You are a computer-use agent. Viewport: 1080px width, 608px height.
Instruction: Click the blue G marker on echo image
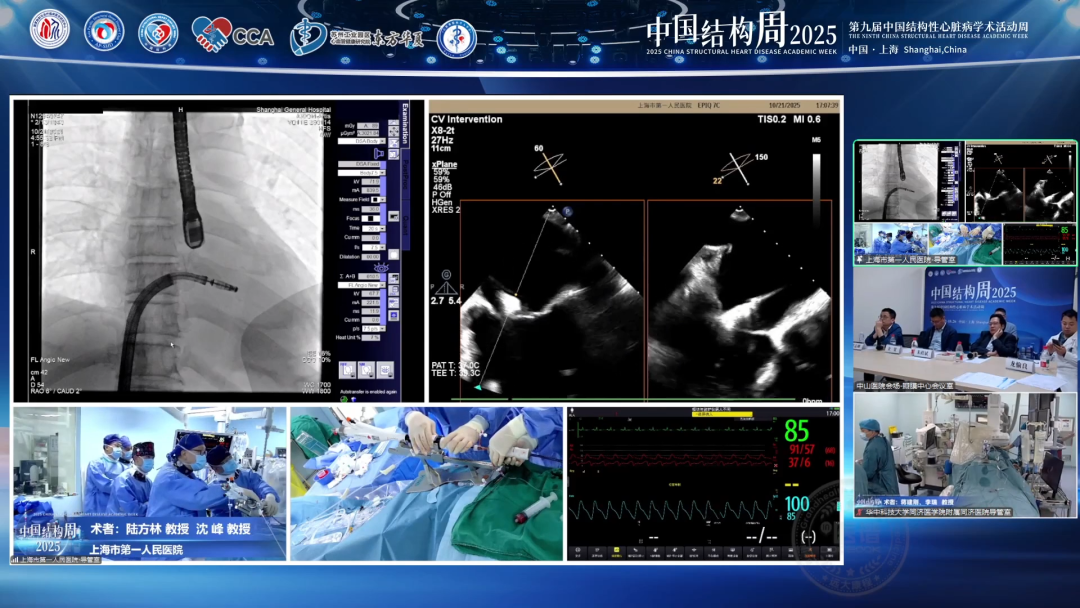(x=446, y=274)
